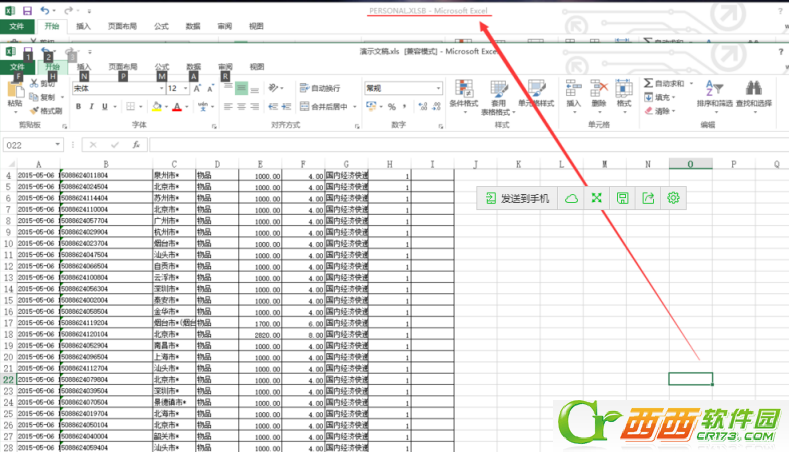Click the Name Box showing O22
The image size is (789, 452).
(x=35, y=145)
